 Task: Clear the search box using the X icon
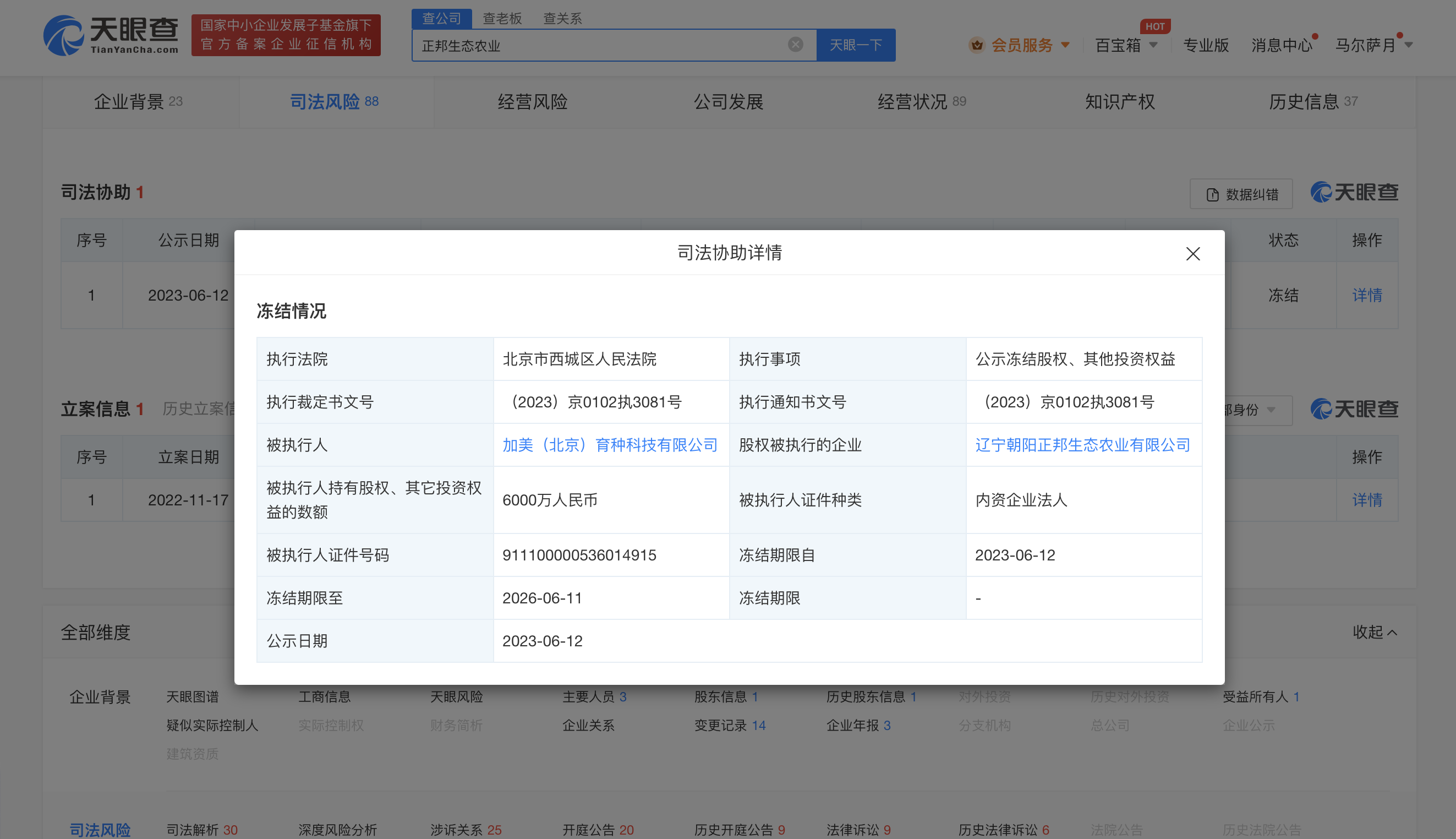click(x=795, y=45)
